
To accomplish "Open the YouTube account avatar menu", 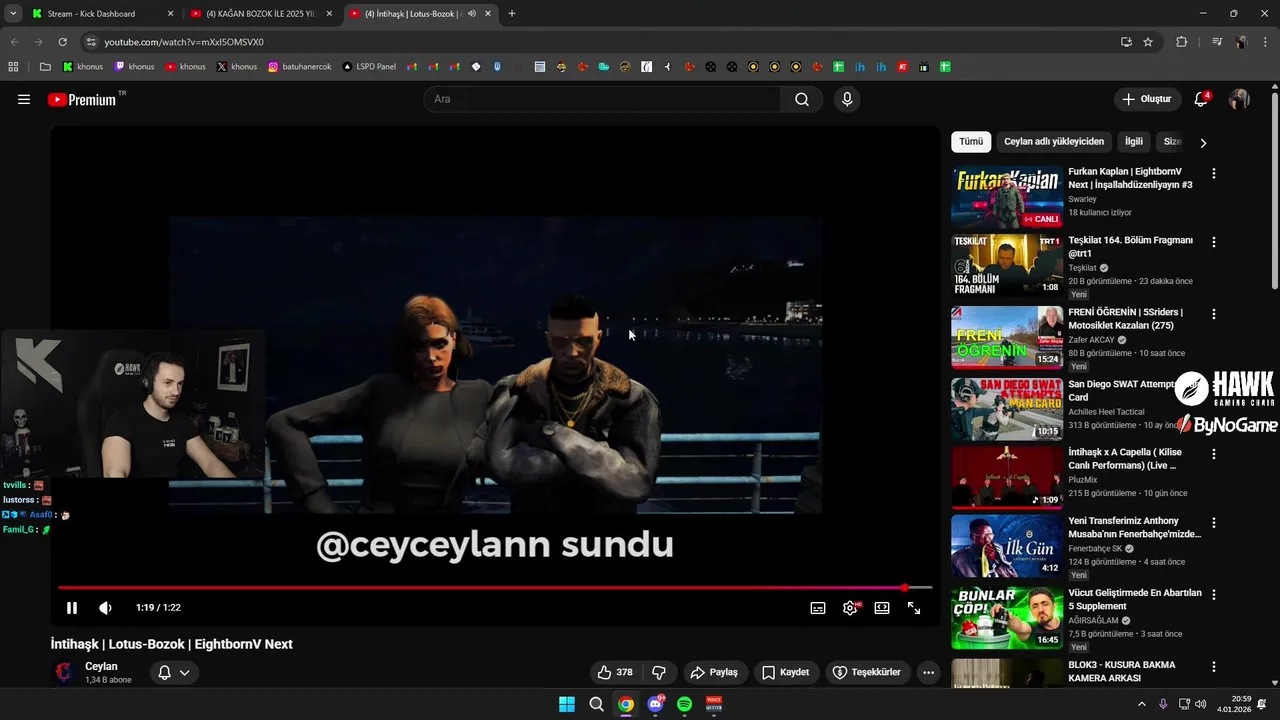I will click(x=1239, y=99).
